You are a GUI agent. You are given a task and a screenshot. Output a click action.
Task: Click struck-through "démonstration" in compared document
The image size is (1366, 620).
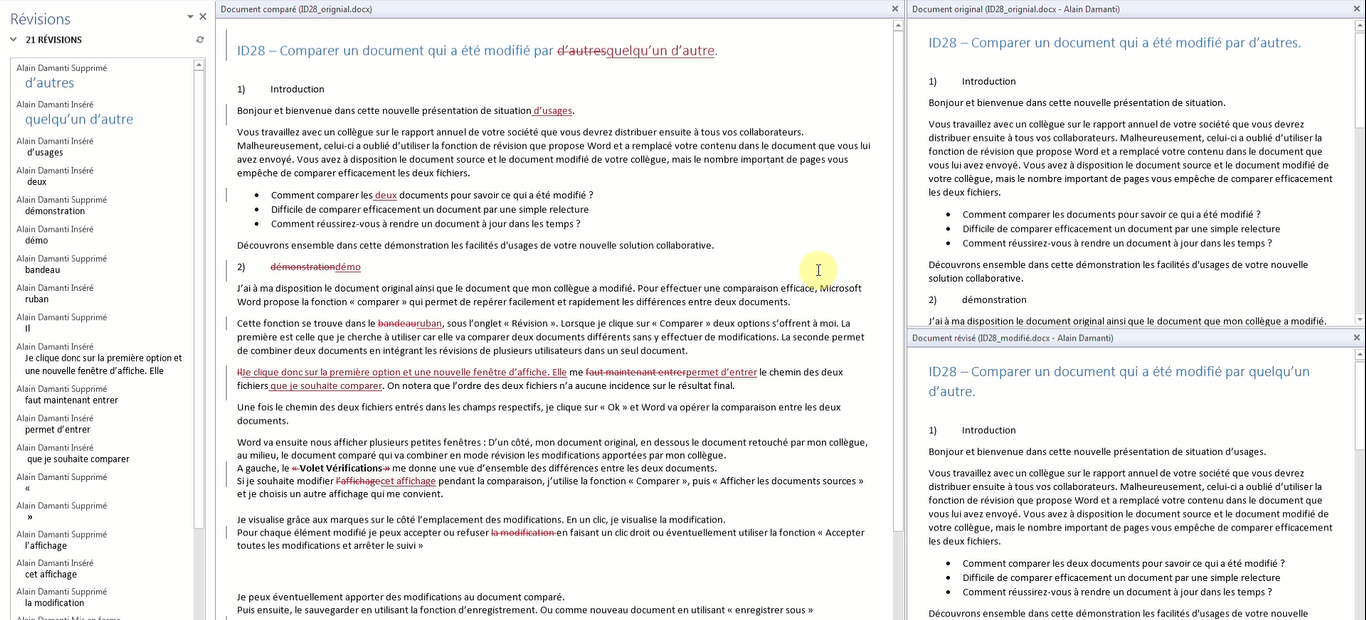click(x=303, y=267)
